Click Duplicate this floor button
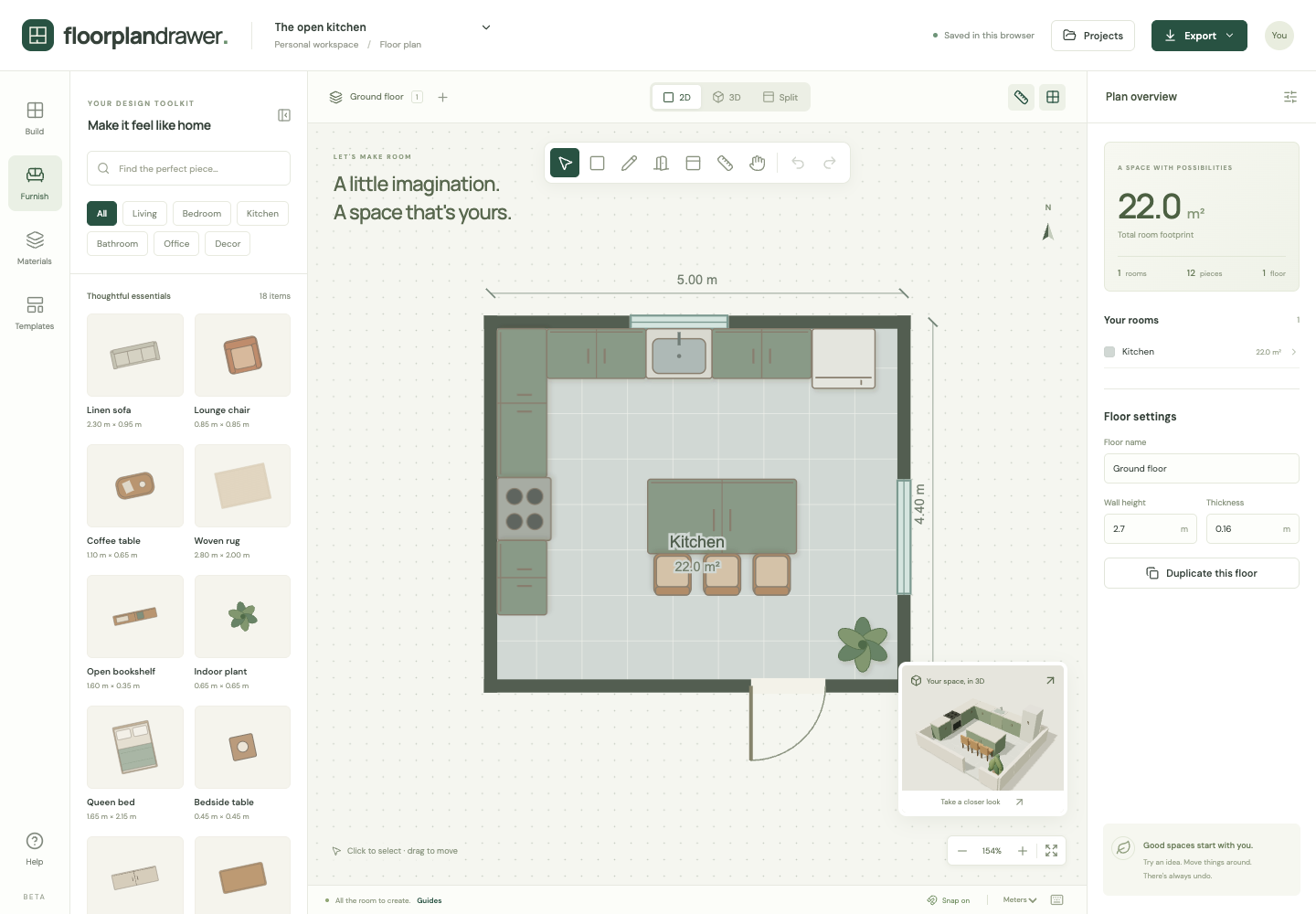 coord(1202,573)
